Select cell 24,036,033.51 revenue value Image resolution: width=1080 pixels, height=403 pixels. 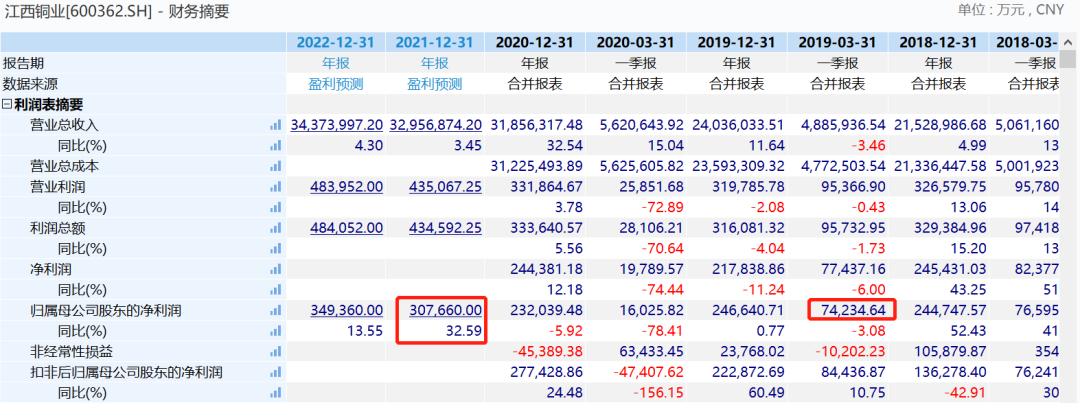click(738, 125)
